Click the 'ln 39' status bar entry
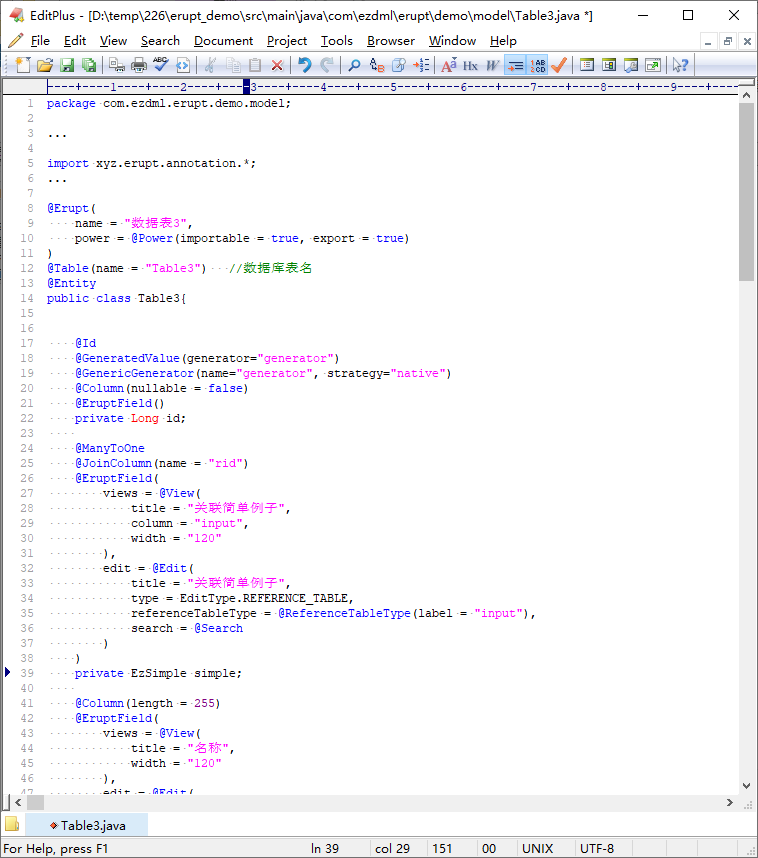 coord(325,848)
